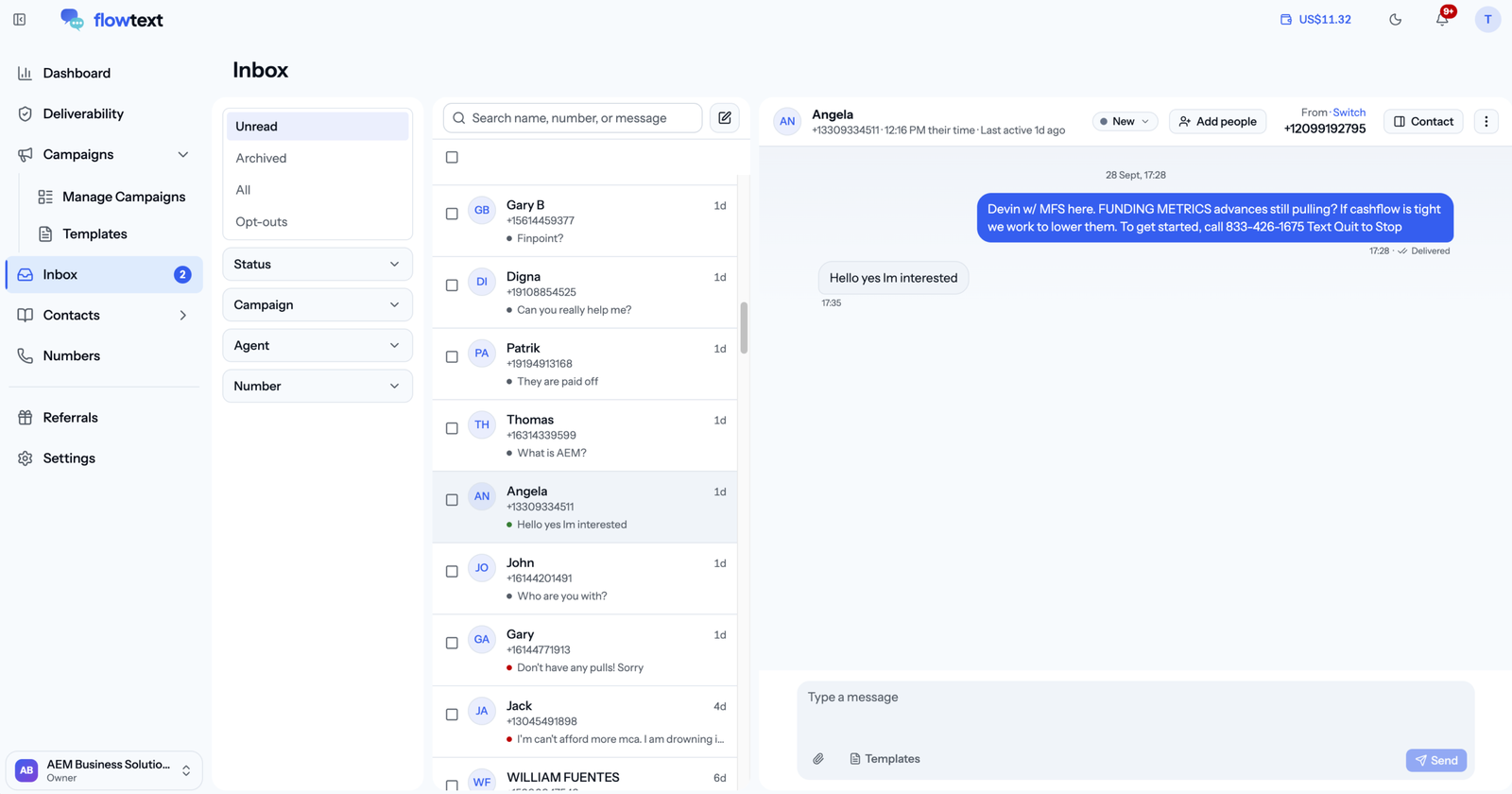Viewport: 1512px width, 794px height.
Task: Click Digna's DI avatar
Action: pos(482,282)
